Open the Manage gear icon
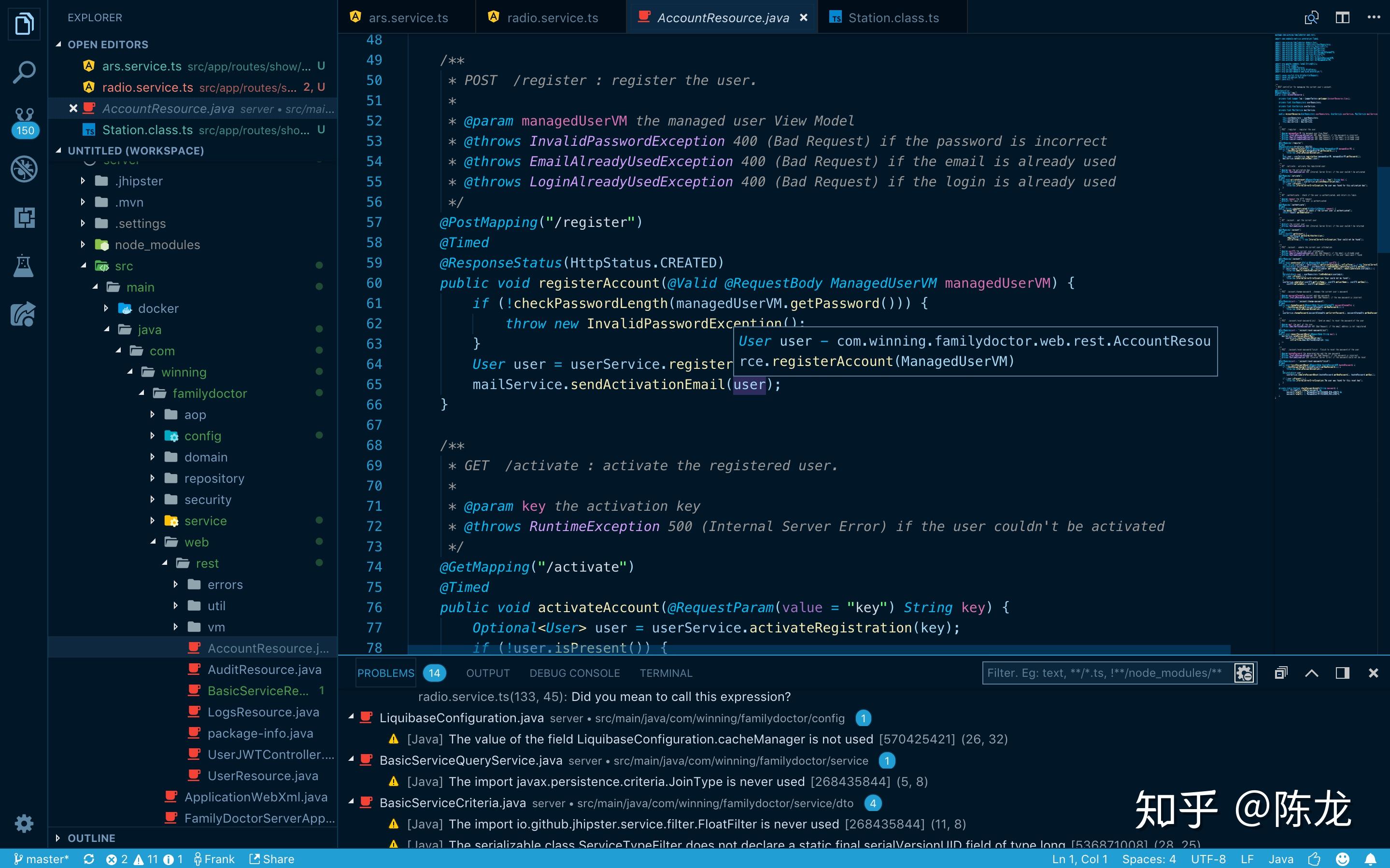 [24, 823]
